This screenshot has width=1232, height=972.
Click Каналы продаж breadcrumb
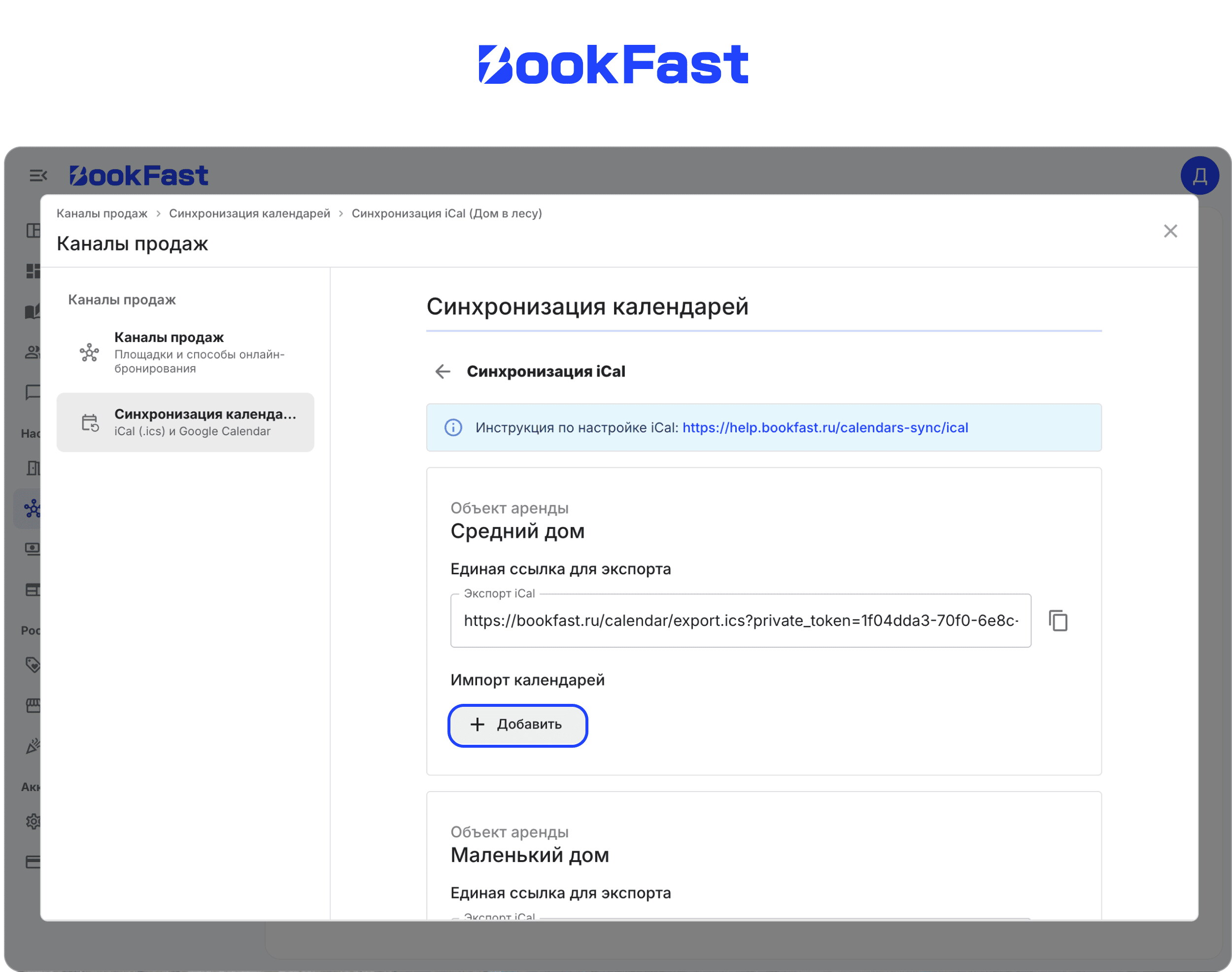[102, 213]
